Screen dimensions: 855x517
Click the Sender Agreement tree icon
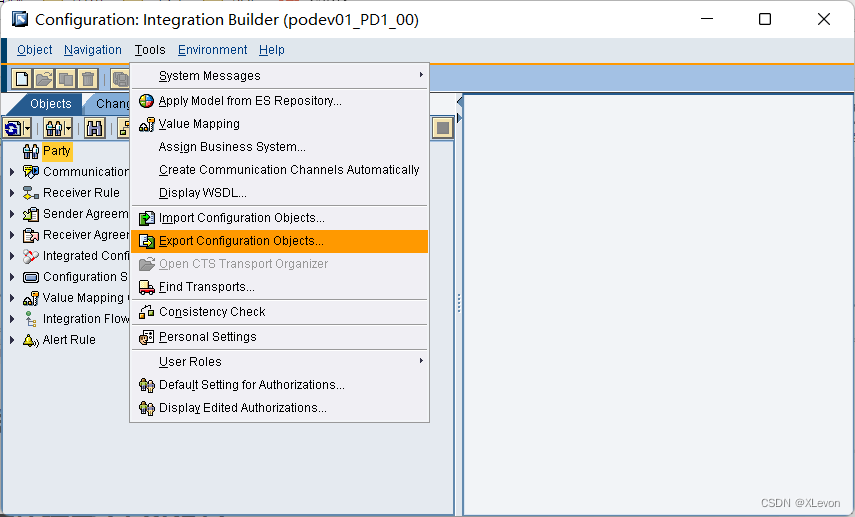[x=31, y=214]
